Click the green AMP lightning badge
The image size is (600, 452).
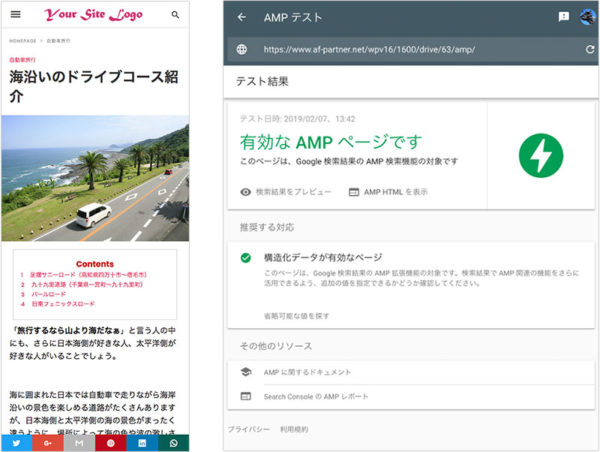coord(541,155)
